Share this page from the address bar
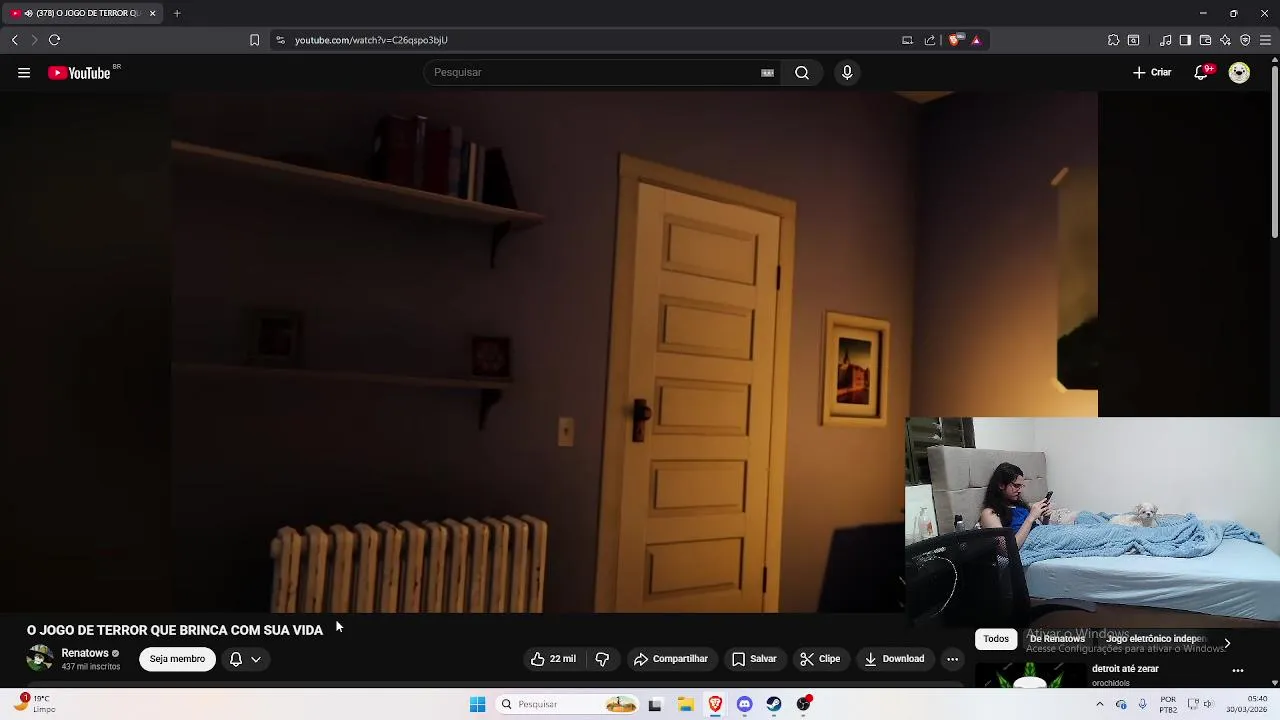The height and width of the screenshot is (720, 1280). (x=930, y=40)
